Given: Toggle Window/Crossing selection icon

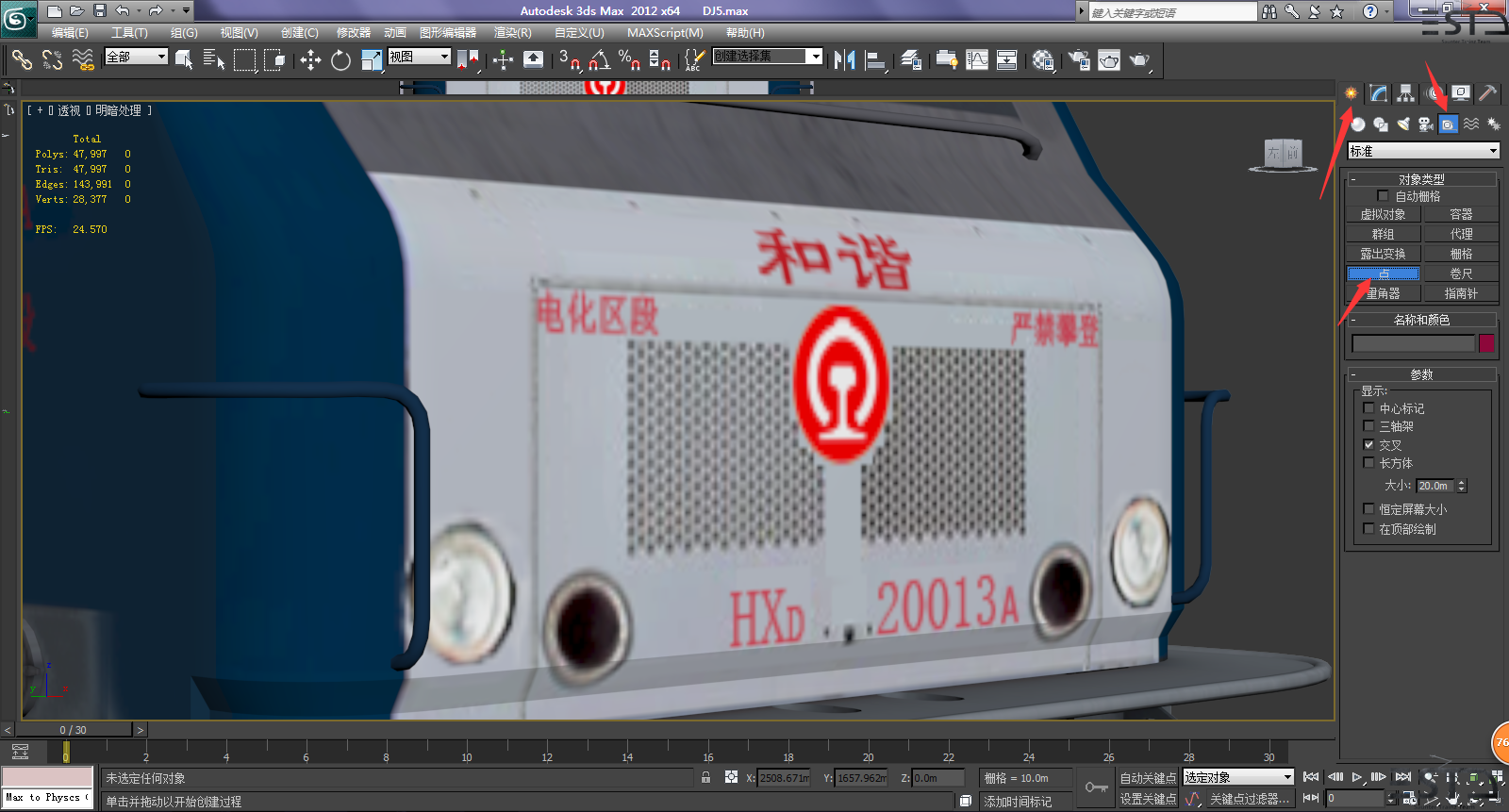Looking at the screenshot, I should point(274,60).
